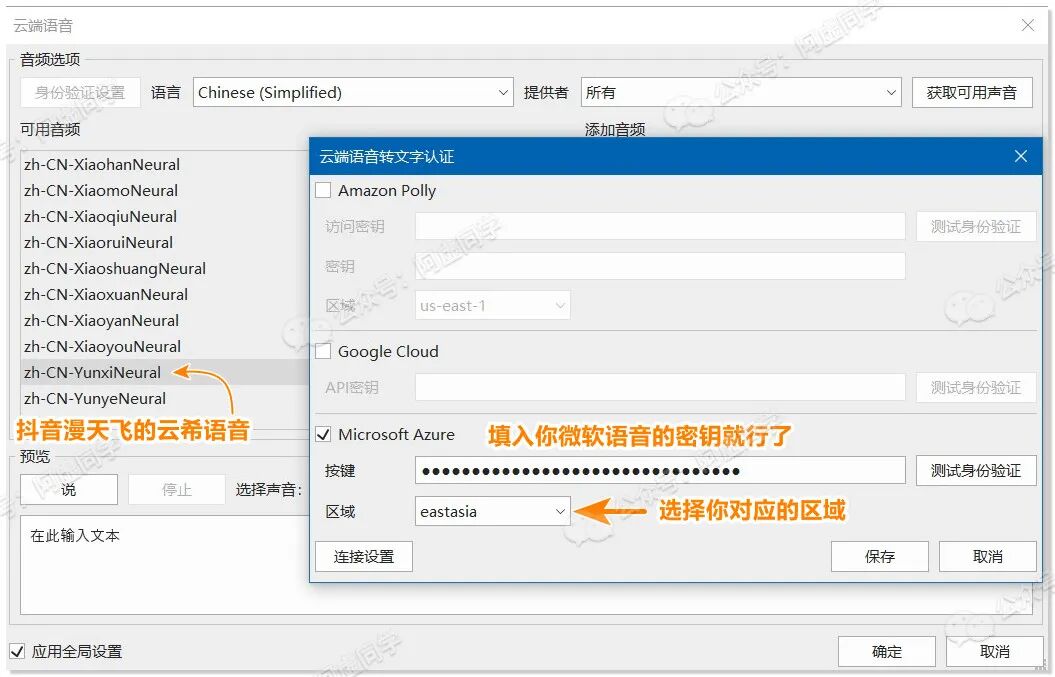Select zh-CN-XiaoqiuNeural voice
This screenshot has height=677, width=1055.
pyautogui.click(x=101, y=217)
